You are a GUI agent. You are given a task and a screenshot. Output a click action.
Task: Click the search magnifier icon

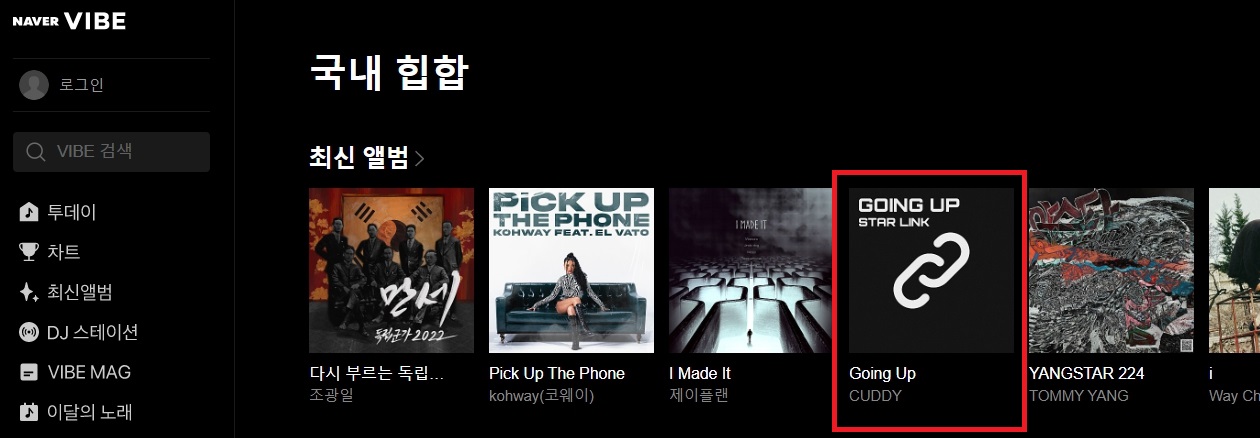click(36, 152)
